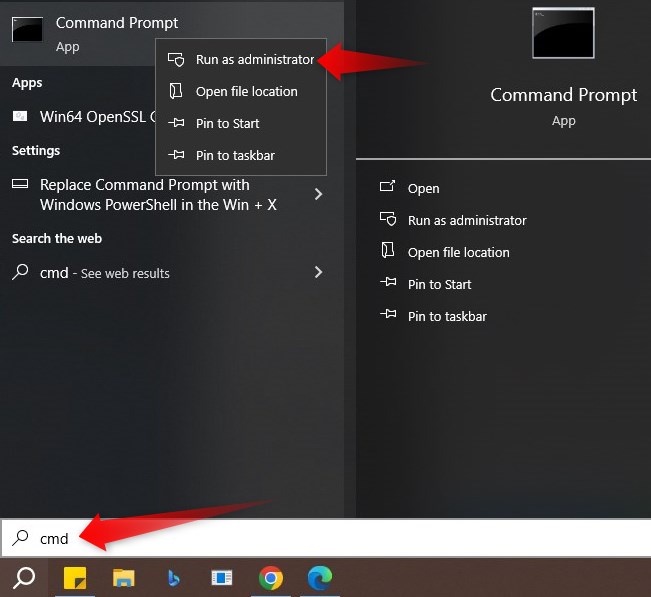Viewport: 651px width, 597px height.
Task: Expand the cmd web results chevron
Action: point(318,272)
